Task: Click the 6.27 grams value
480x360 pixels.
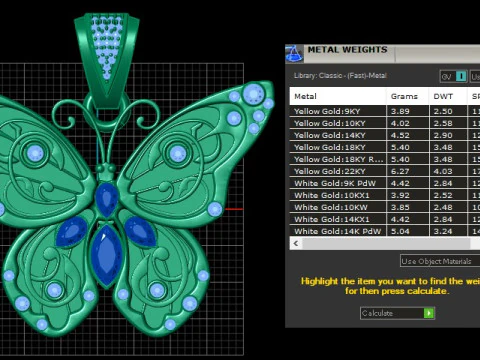Action: pyautogui.click(x=400, y=171)
